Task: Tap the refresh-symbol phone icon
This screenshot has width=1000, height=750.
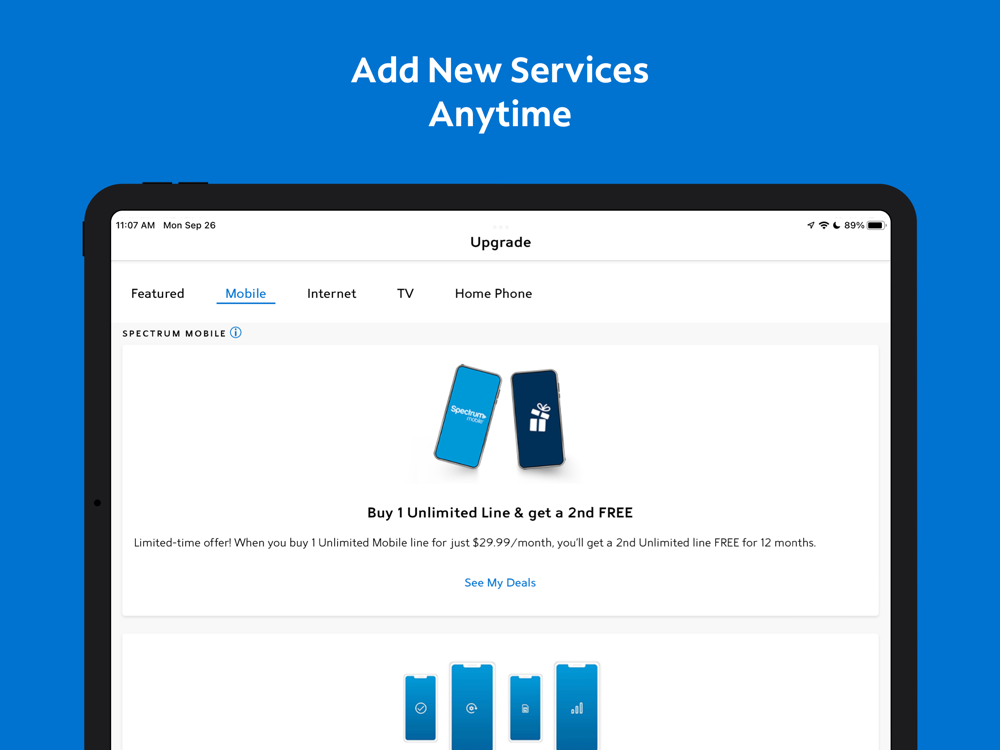Action: click(472, 707)
